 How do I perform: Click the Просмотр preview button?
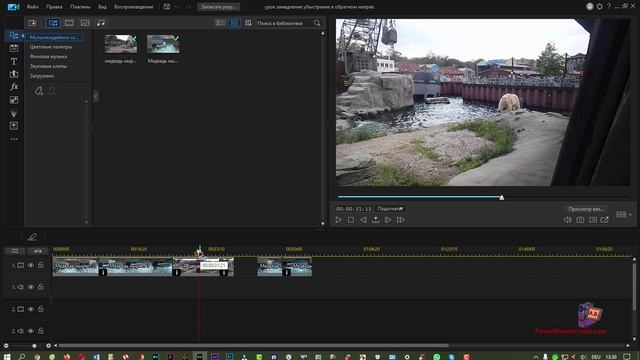pos(586,209)
